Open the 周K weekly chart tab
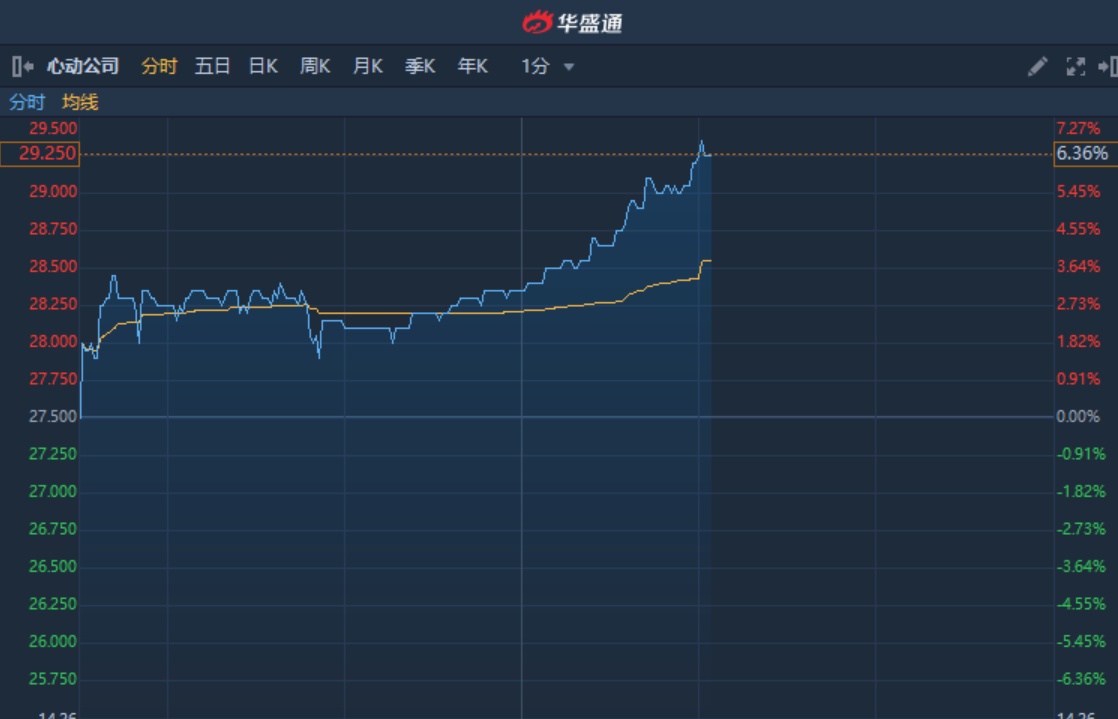 [315, 67]
